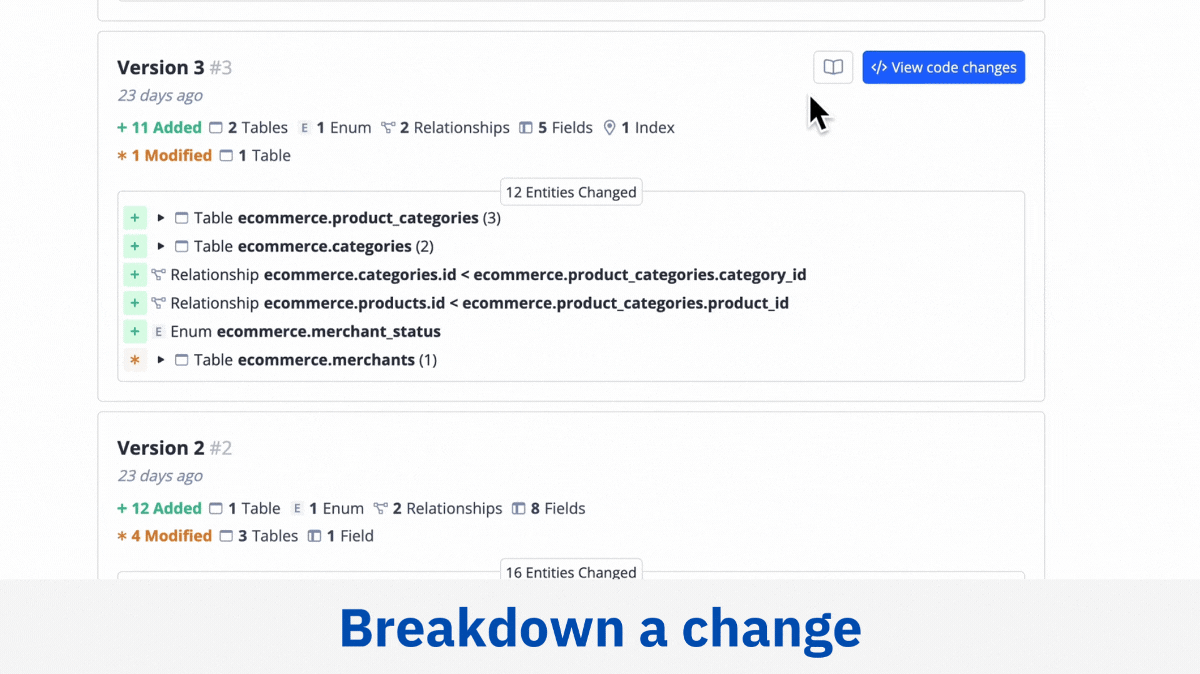Click the relationship icon for products.id row
1200x674 pixels.
[159, 303]
